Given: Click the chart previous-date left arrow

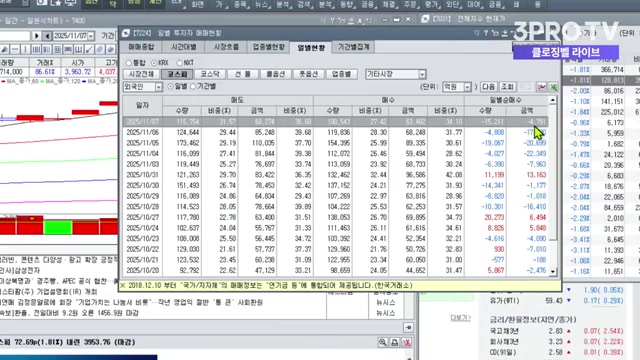Looking at the screenshot, I should (x=47, y=36).
